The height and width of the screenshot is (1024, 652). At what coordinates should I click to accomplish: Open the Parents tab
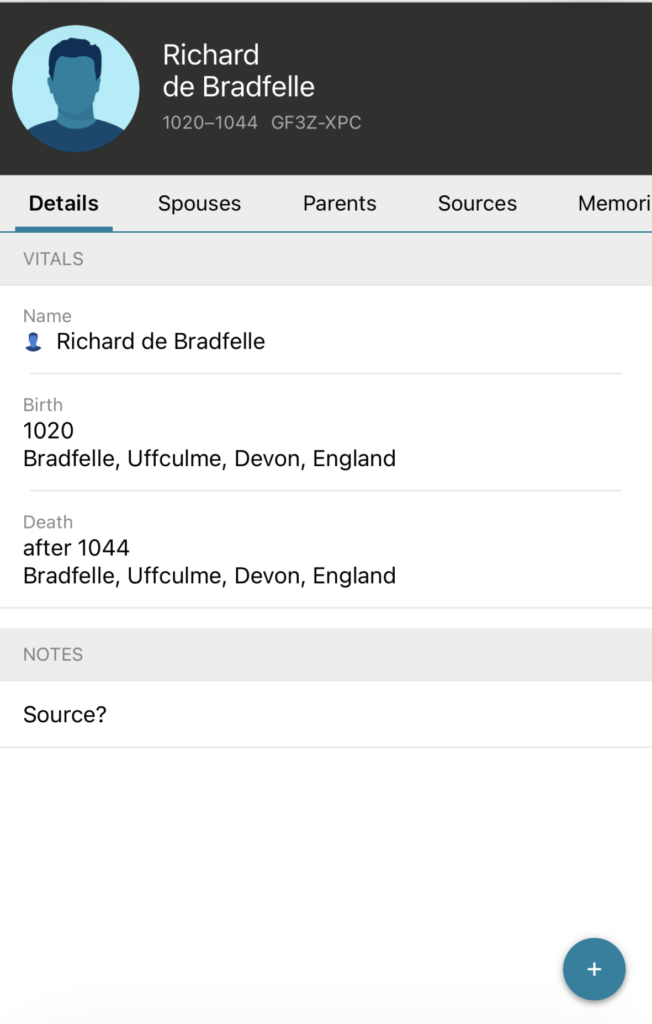pos(339,203)
